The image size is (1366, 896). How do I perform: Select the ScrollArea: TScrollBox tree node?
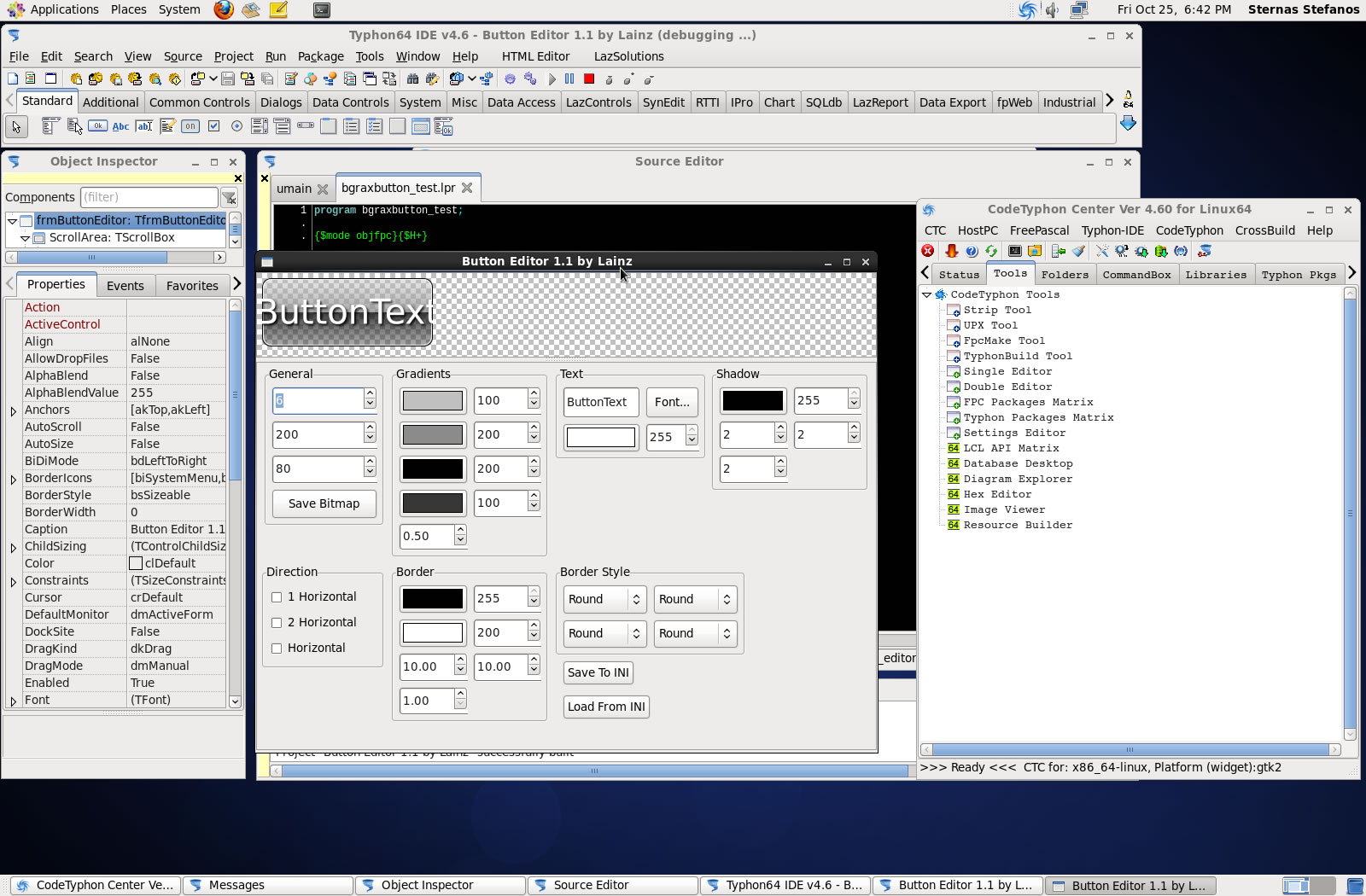coord(111,237)
